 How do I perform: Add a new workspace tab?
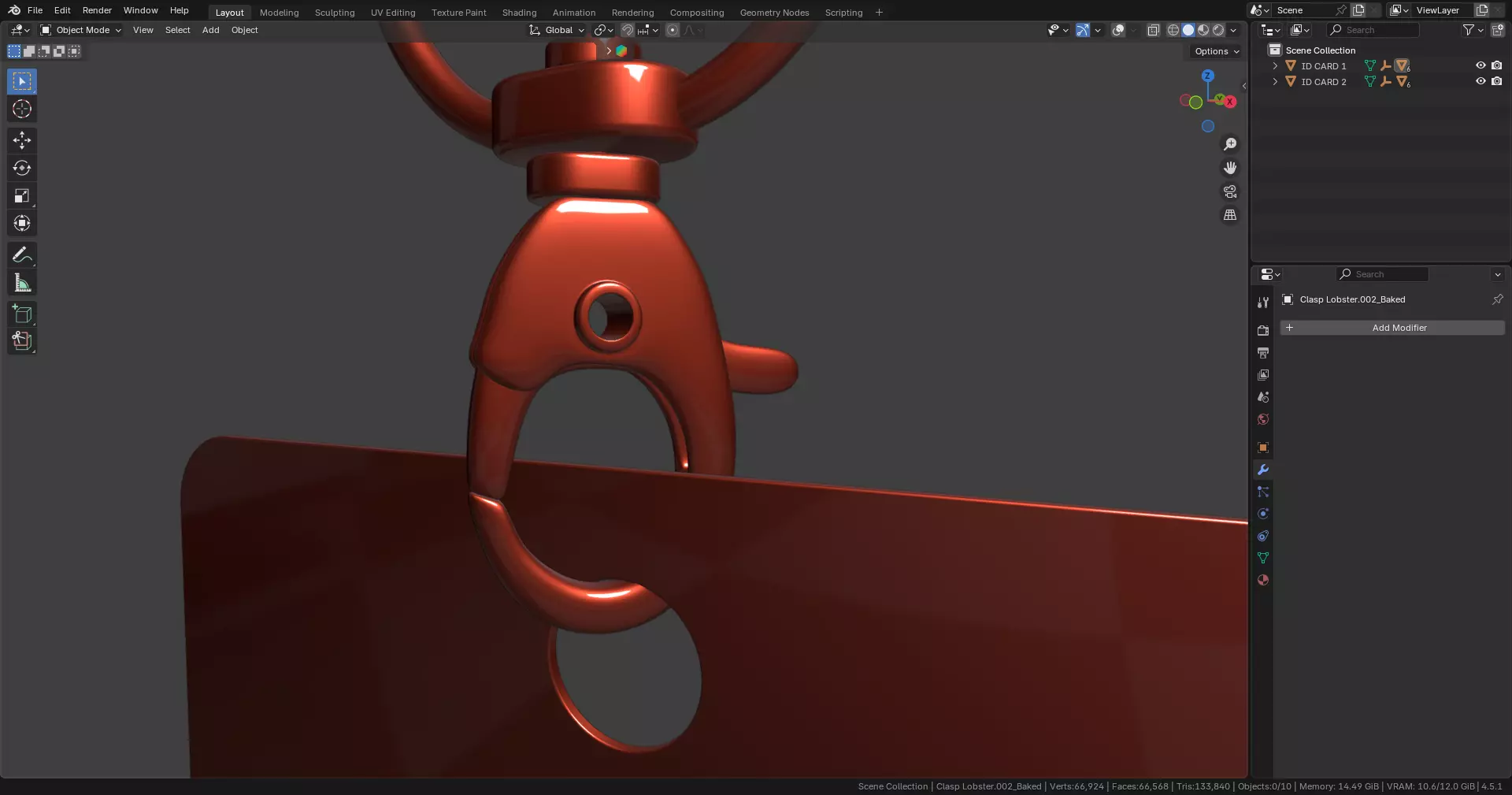(x=879, y=13)
